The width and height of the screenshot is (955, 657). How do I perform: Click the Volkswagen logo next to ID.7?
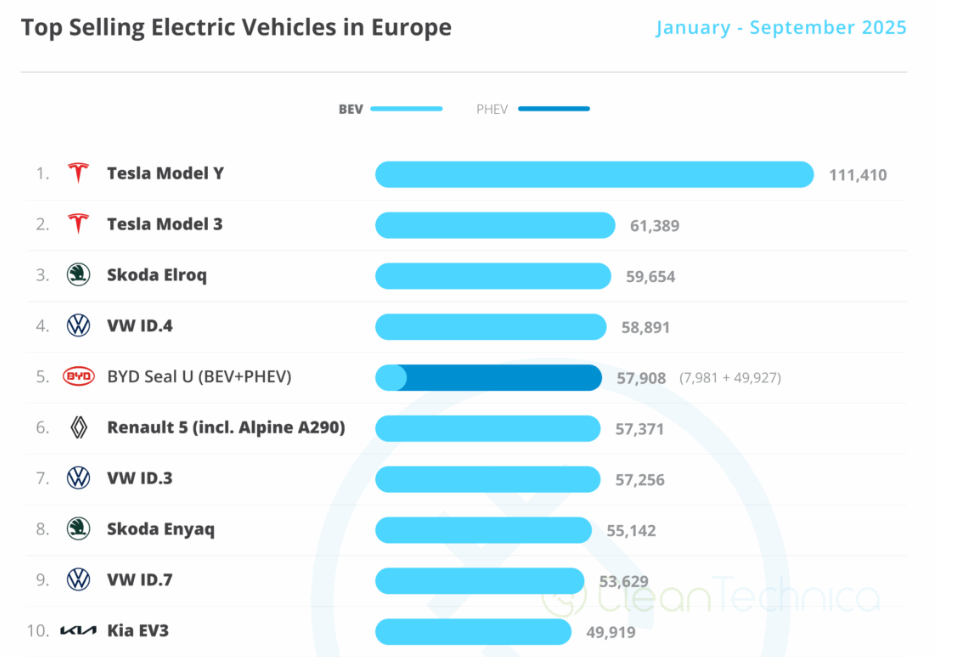(x=78, y=580)
